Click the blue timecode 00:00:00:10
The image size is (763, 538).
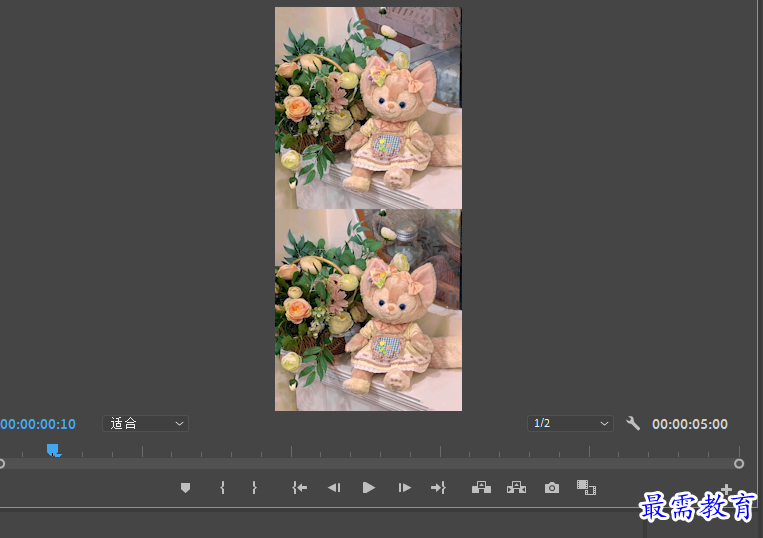(38, 424)
